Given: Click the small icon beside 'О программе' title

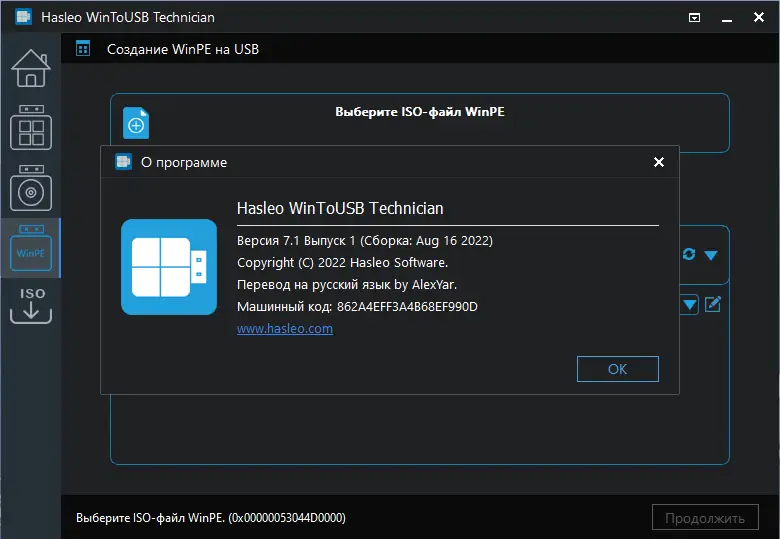Looking at the screenshot, I should [124, 162].
